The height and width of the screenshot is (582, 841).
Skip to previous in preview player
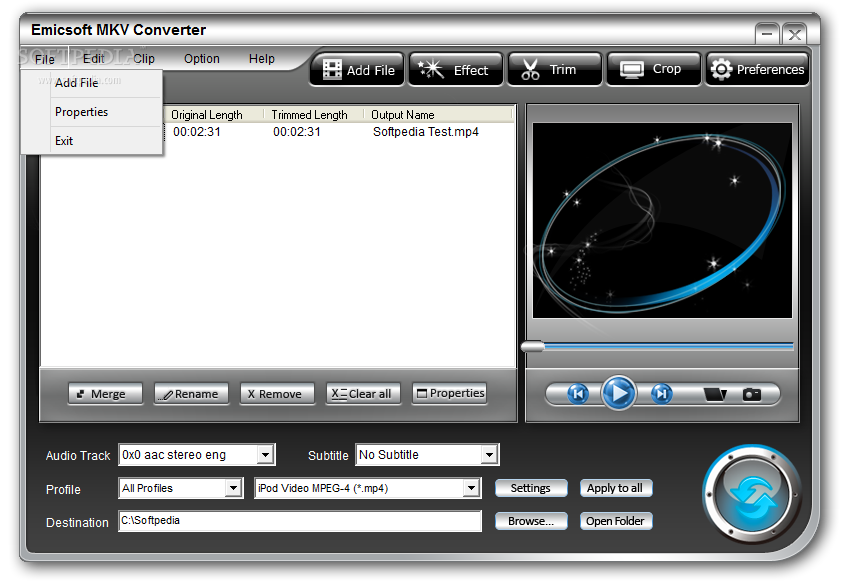578,394
